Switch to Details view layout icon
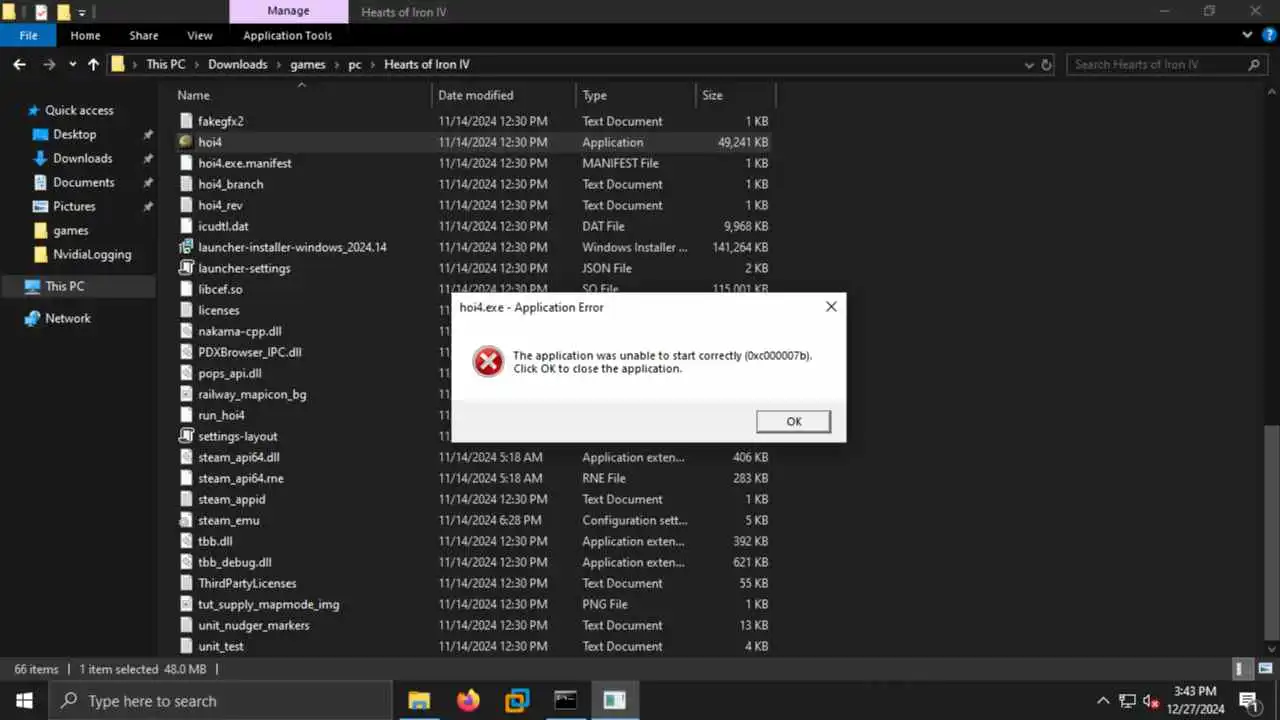This screenshot has width=1280, height=720. 1241,669
